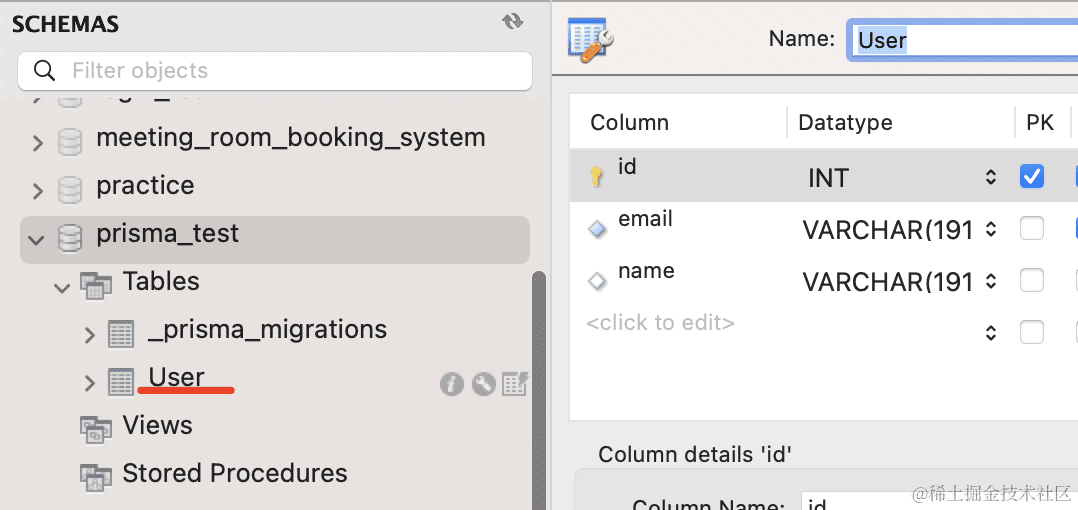Click the placeholder row to add a column
This screenshot has width=1078, height=510.
tap(660, 323)
